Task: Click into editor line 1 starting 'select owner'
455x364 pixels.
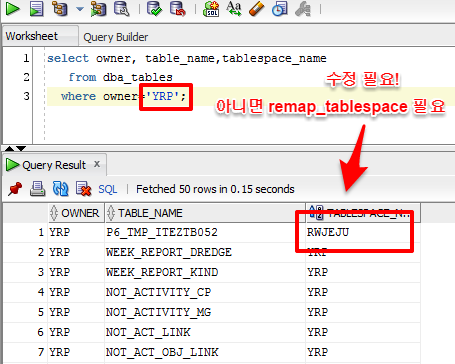Action: (187, 58)
